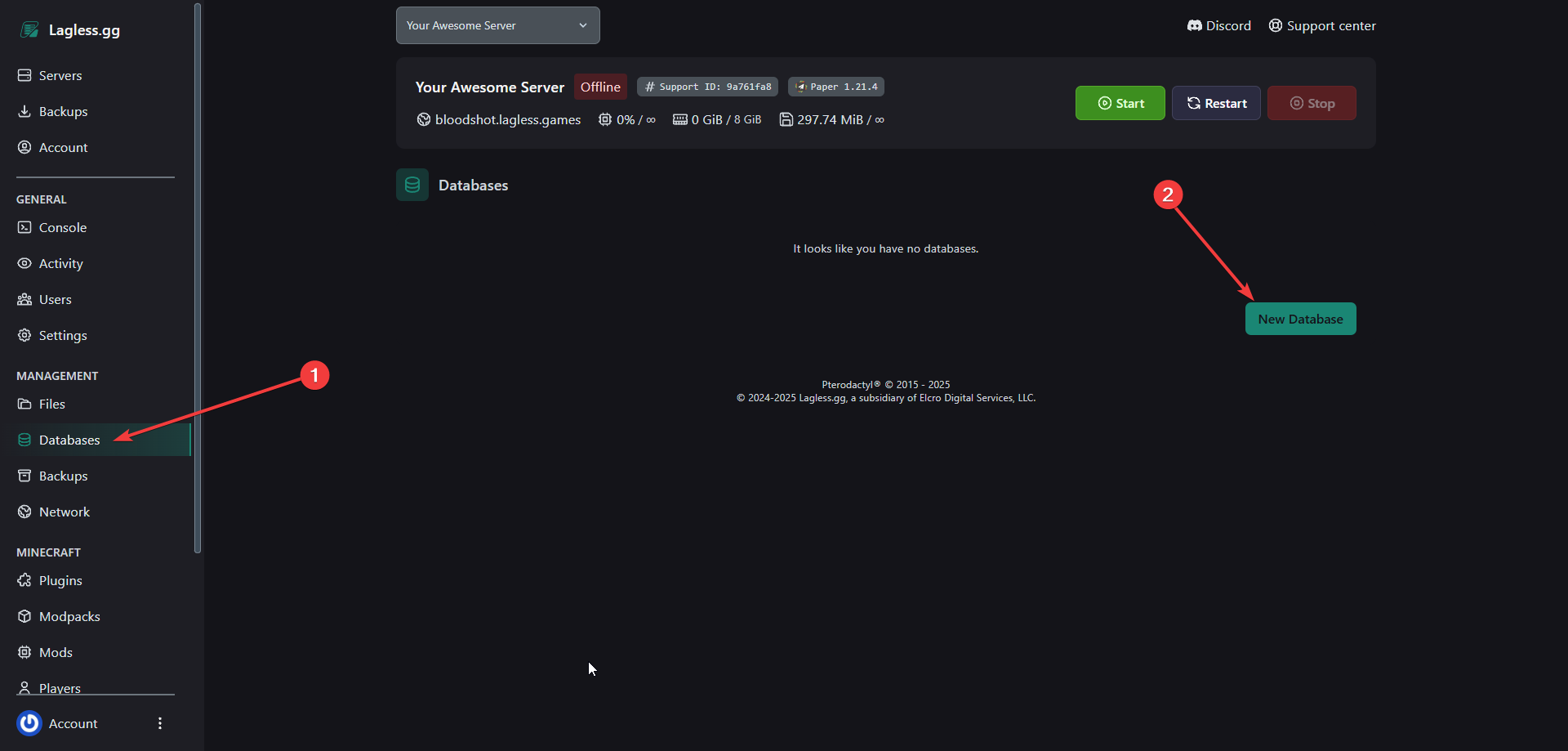
Task: Open the Users group icon
Action: 24,299
